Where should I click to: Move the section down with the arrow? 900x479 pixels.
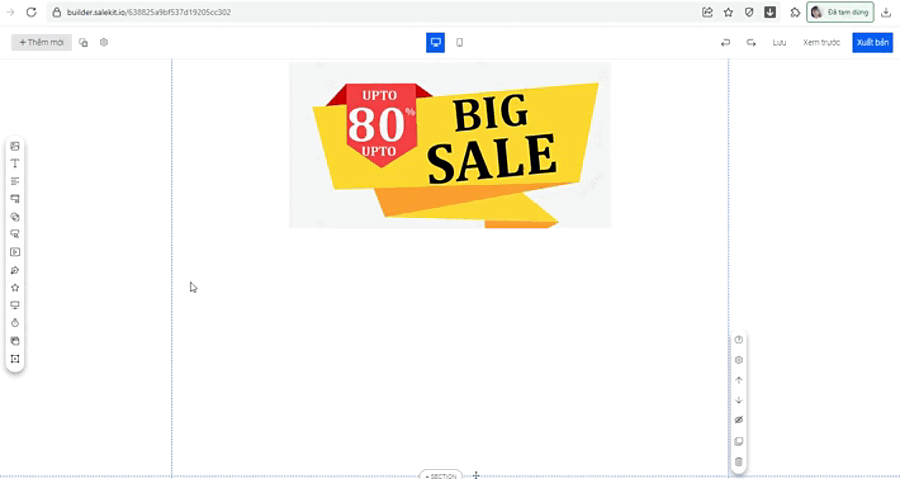[739, 400]
